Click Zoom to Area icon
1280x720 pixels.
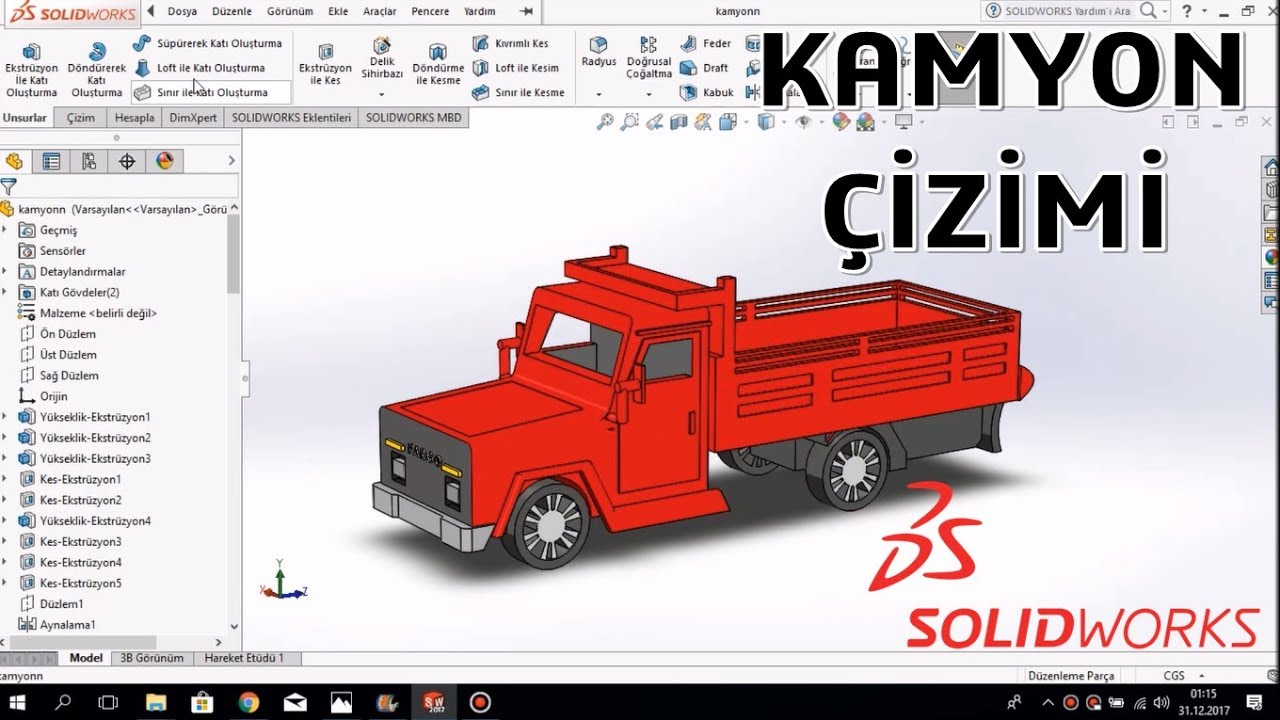(629, 122)
